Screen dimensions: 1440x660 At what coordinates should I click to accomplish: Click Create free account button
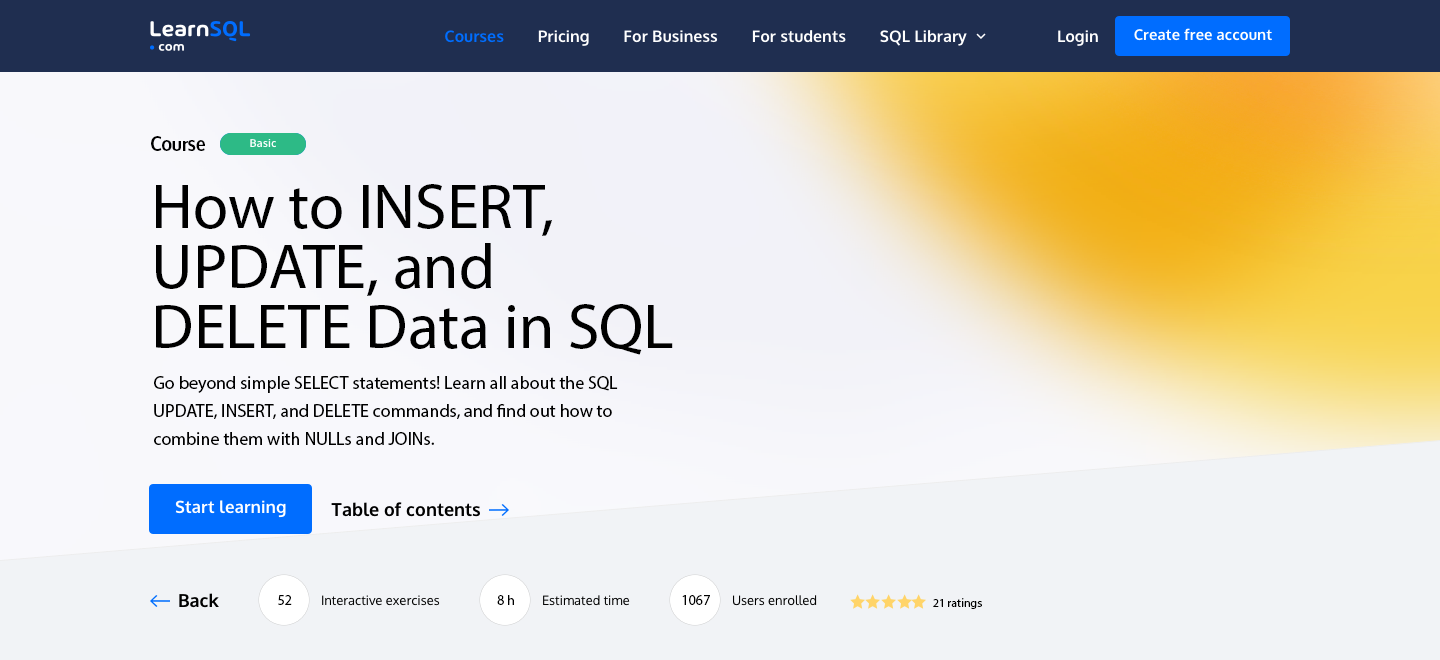click(x=1202, y=35)
